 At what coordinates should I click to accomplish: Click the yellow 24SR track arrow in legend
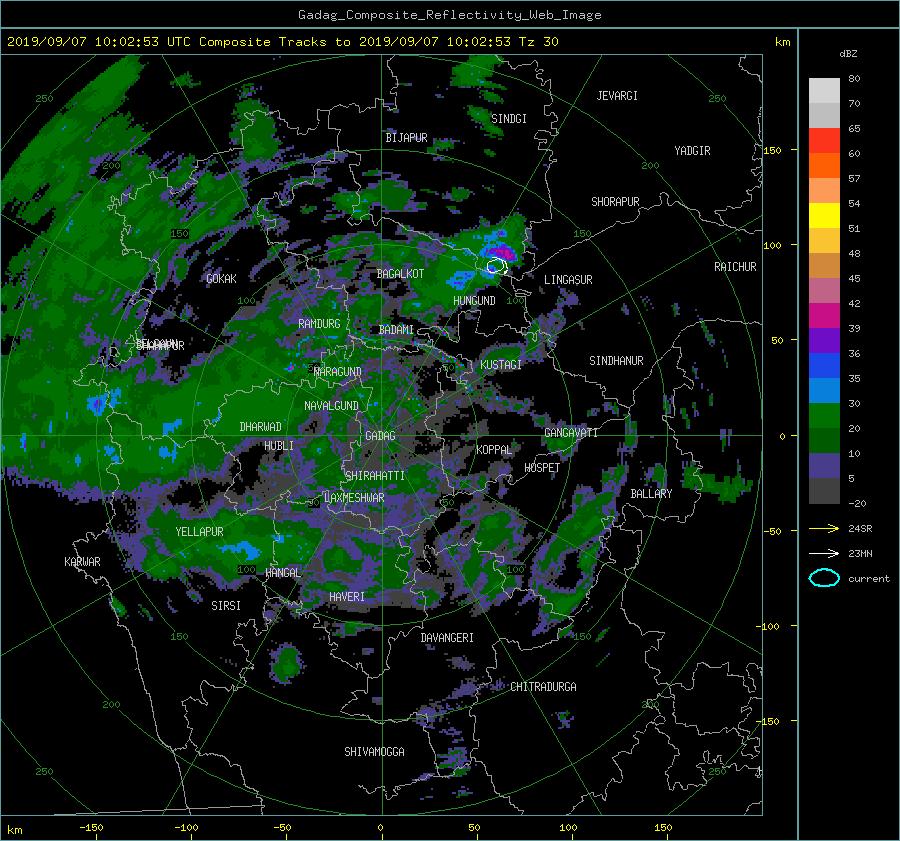pyautogui.click(x=824, y=528)
